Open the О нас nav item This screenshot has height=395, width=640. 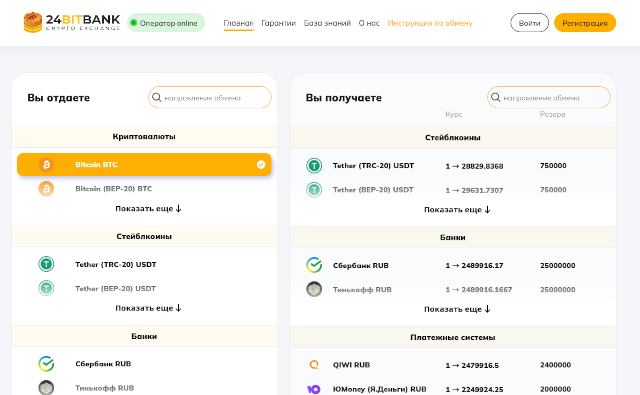click(x=369, y=23)
